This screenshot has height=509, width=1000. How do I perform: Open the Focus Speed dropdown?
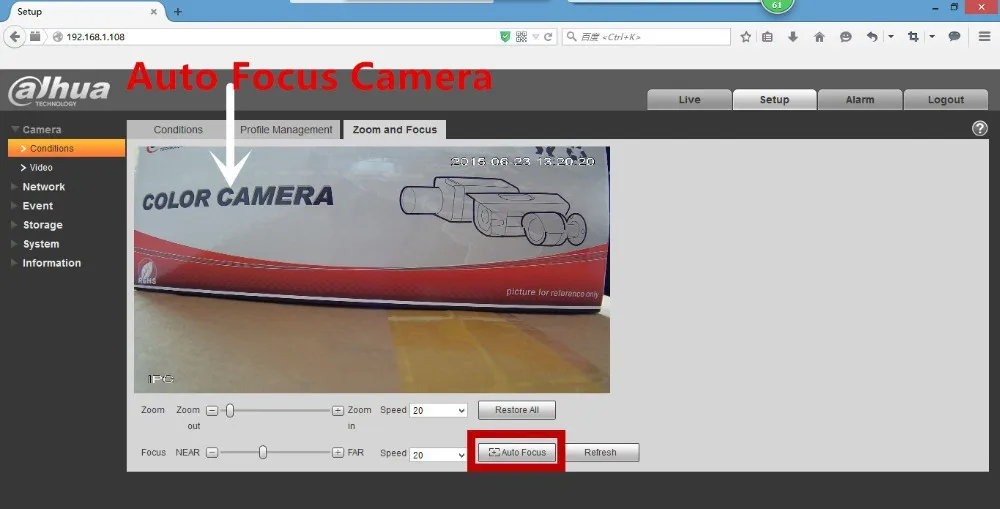pyautogui.click(x=438, y=455)
